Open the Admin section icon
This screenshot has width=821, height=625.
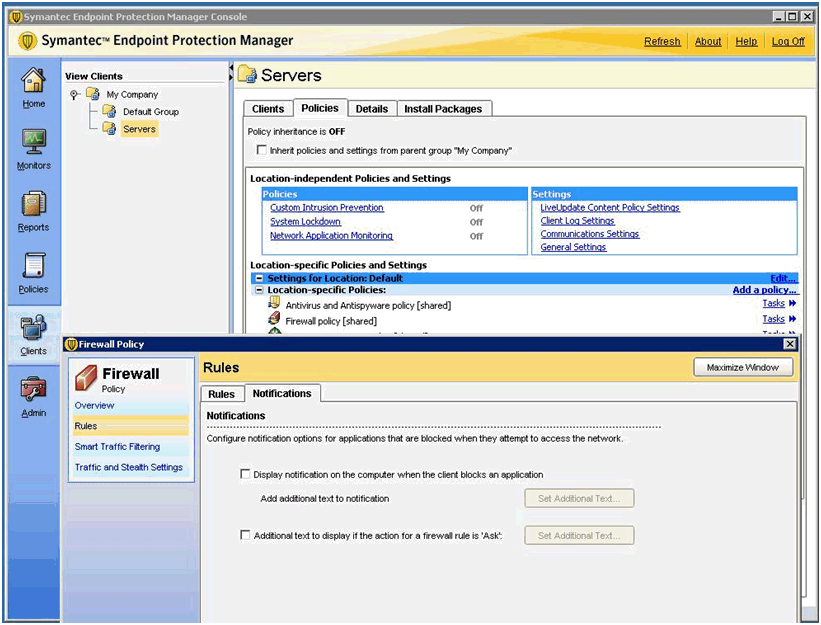(33, 390)
